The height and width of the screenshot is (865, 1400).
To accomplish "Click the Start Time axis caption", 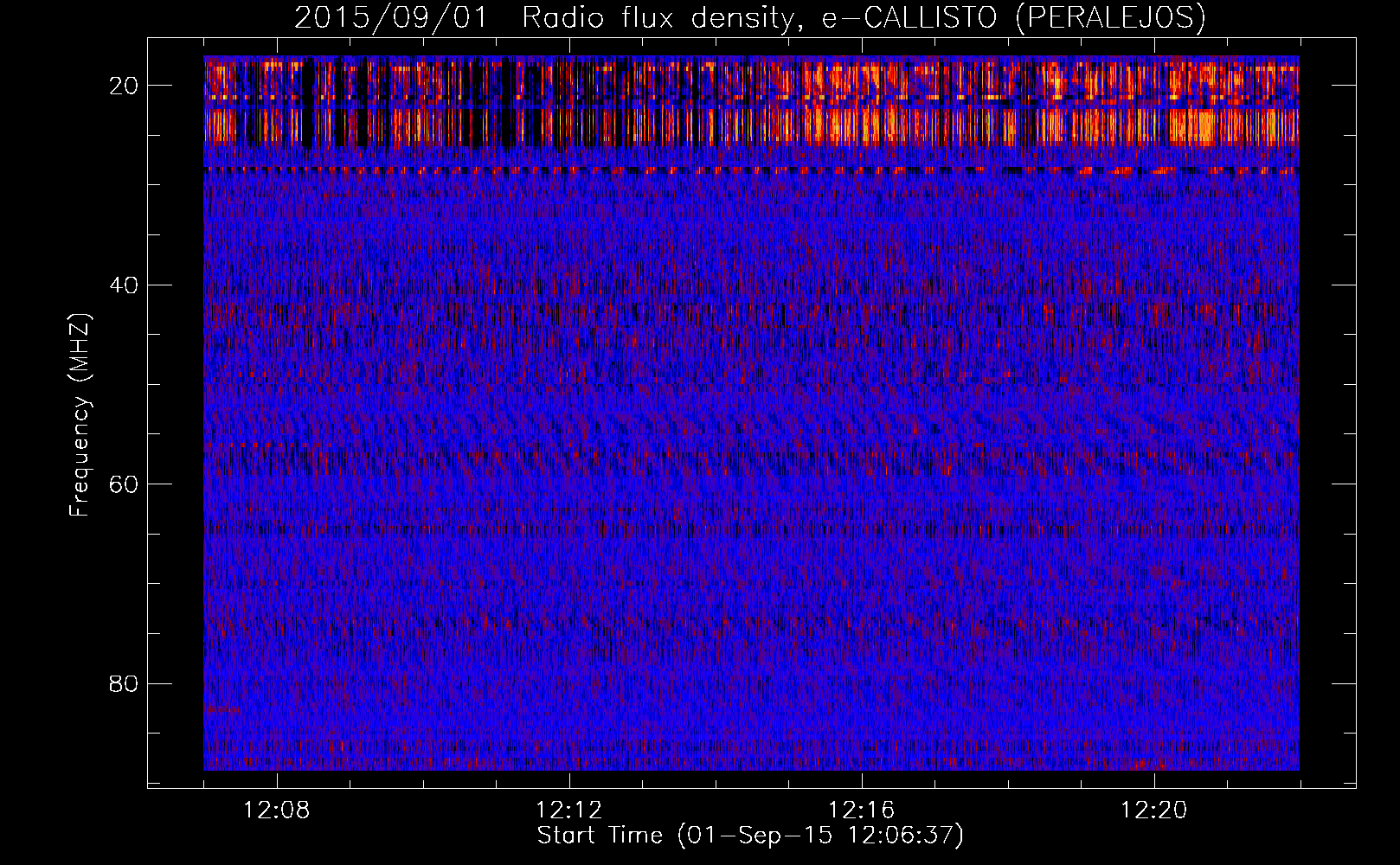I will [750, 836].
